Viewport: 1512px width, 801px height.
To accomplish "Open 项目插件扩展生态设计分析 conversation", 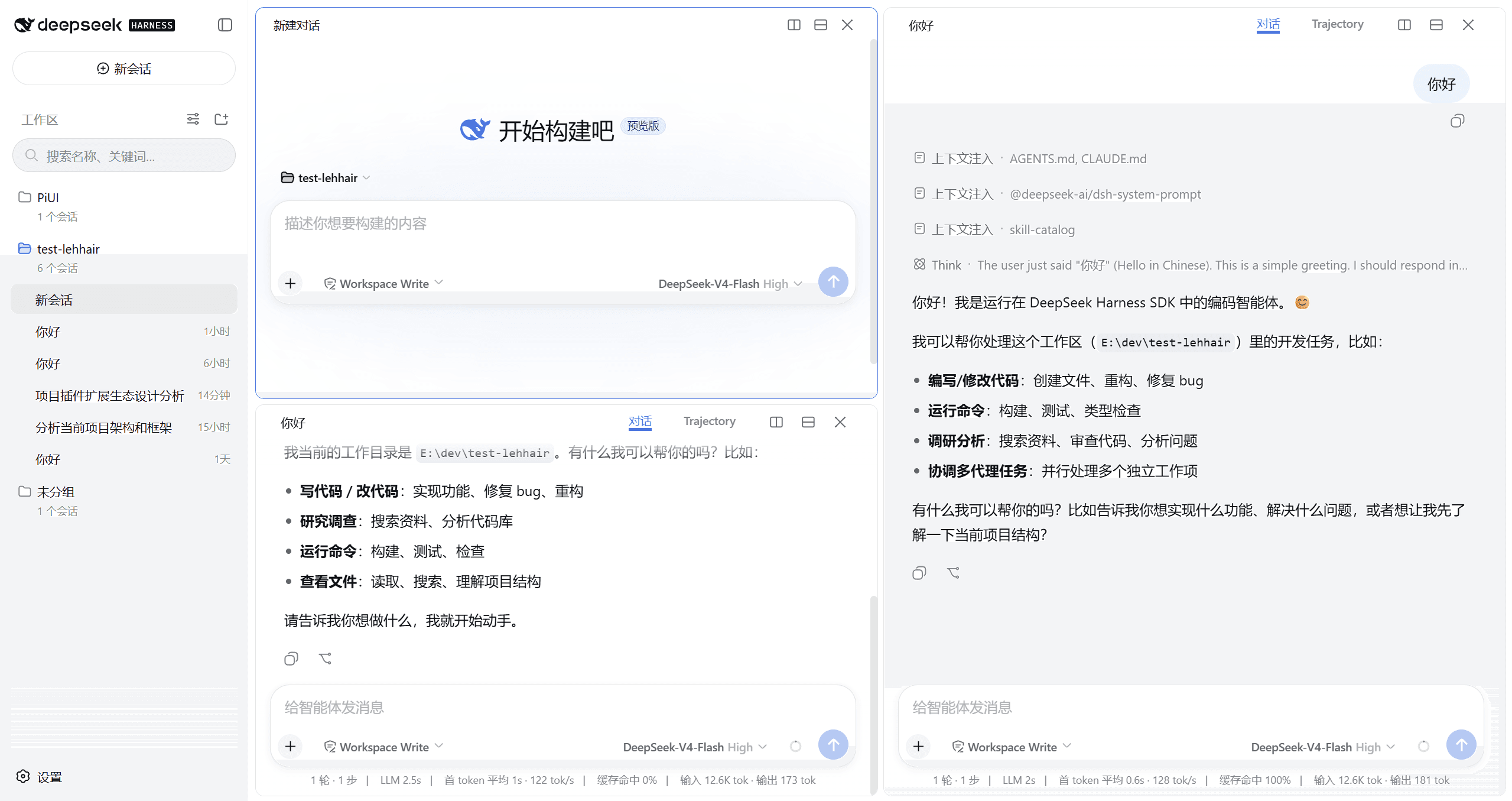I will 124,395.
